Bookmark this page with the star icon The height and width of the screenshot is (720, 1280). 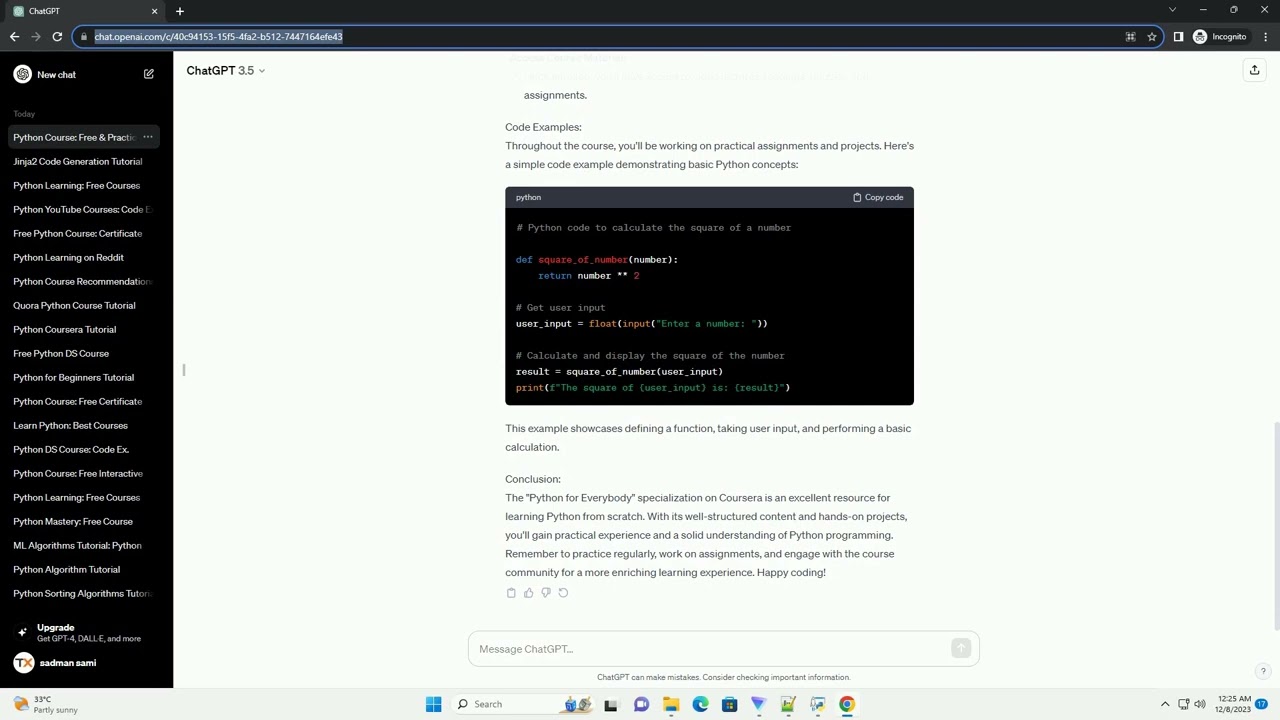tap(1152, 37)
